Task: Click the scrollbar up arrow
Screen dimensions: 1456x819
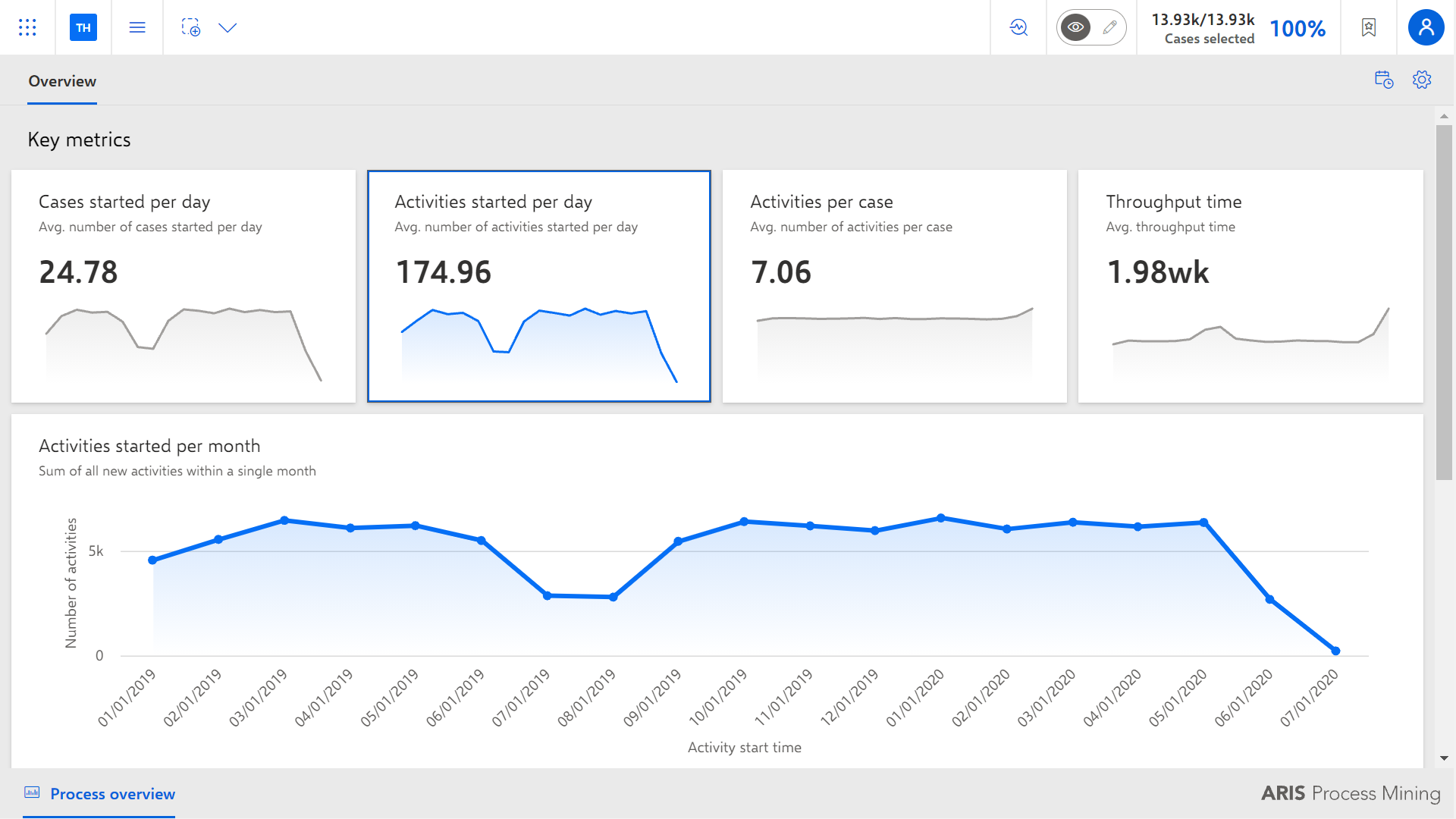Action: (x=1444, y=116)
